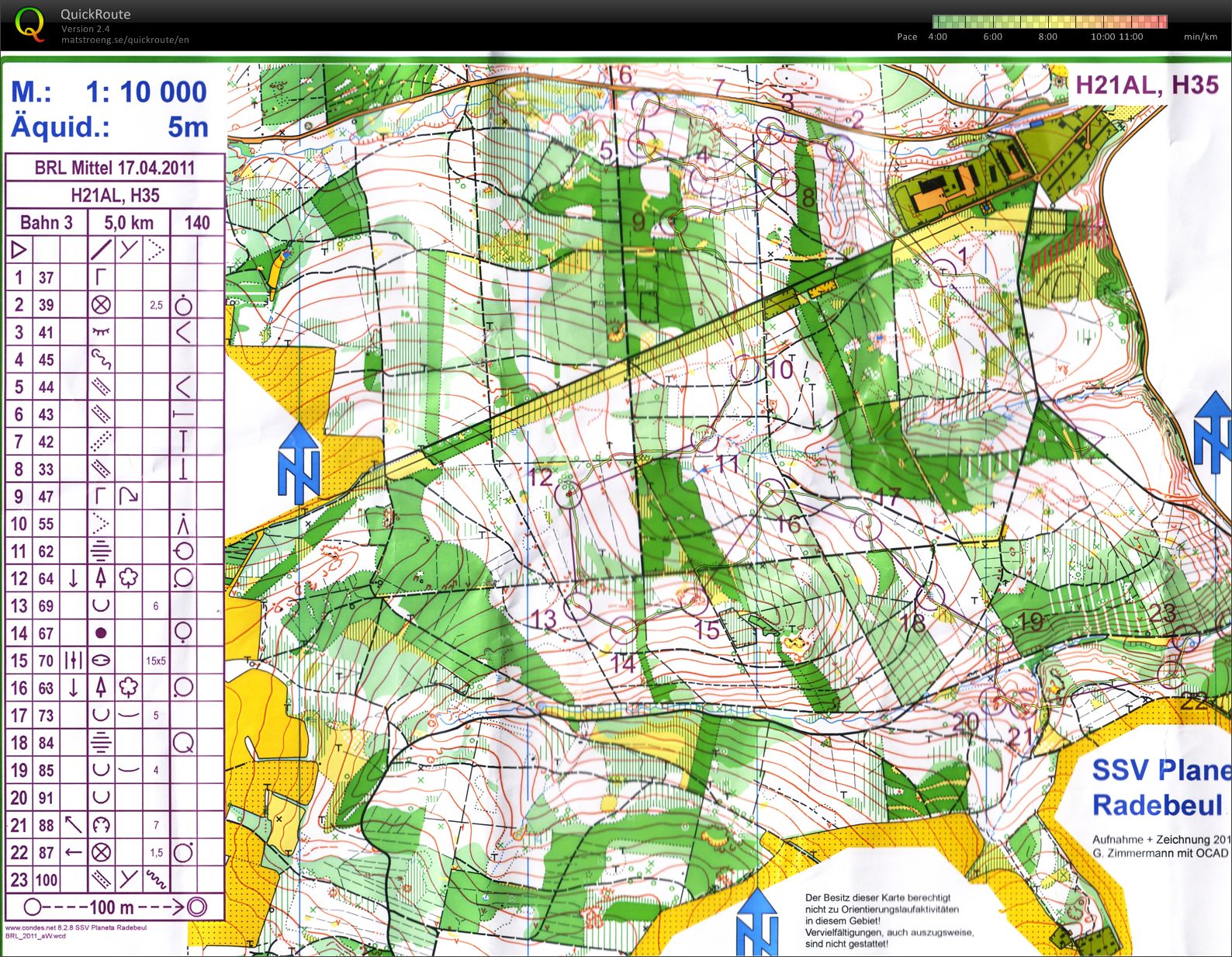Select control circle 10 on the map

tap(745, 369)
